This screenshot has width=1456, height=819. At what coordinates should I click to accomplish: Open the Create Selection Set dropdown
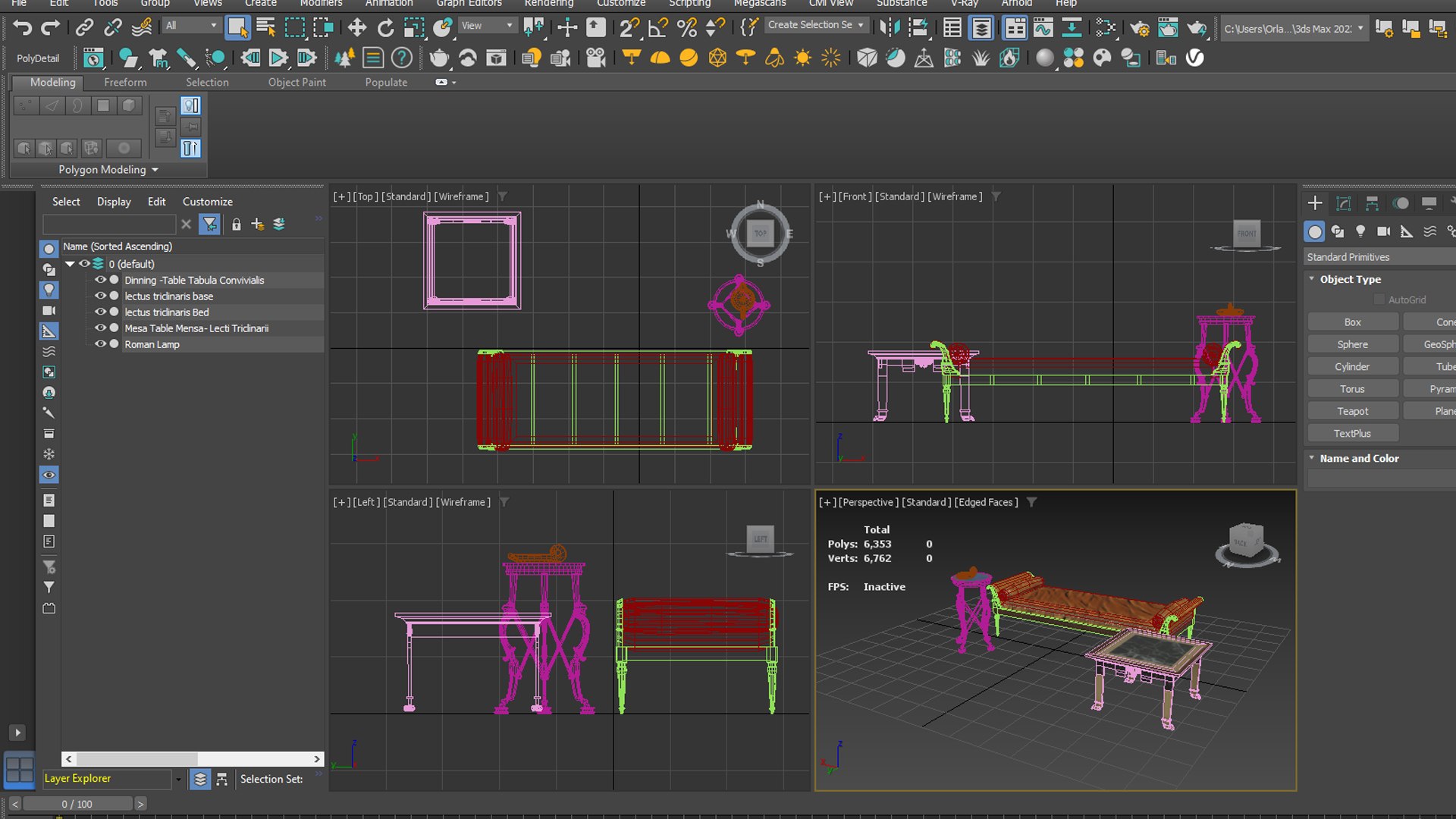coord(816,25)
